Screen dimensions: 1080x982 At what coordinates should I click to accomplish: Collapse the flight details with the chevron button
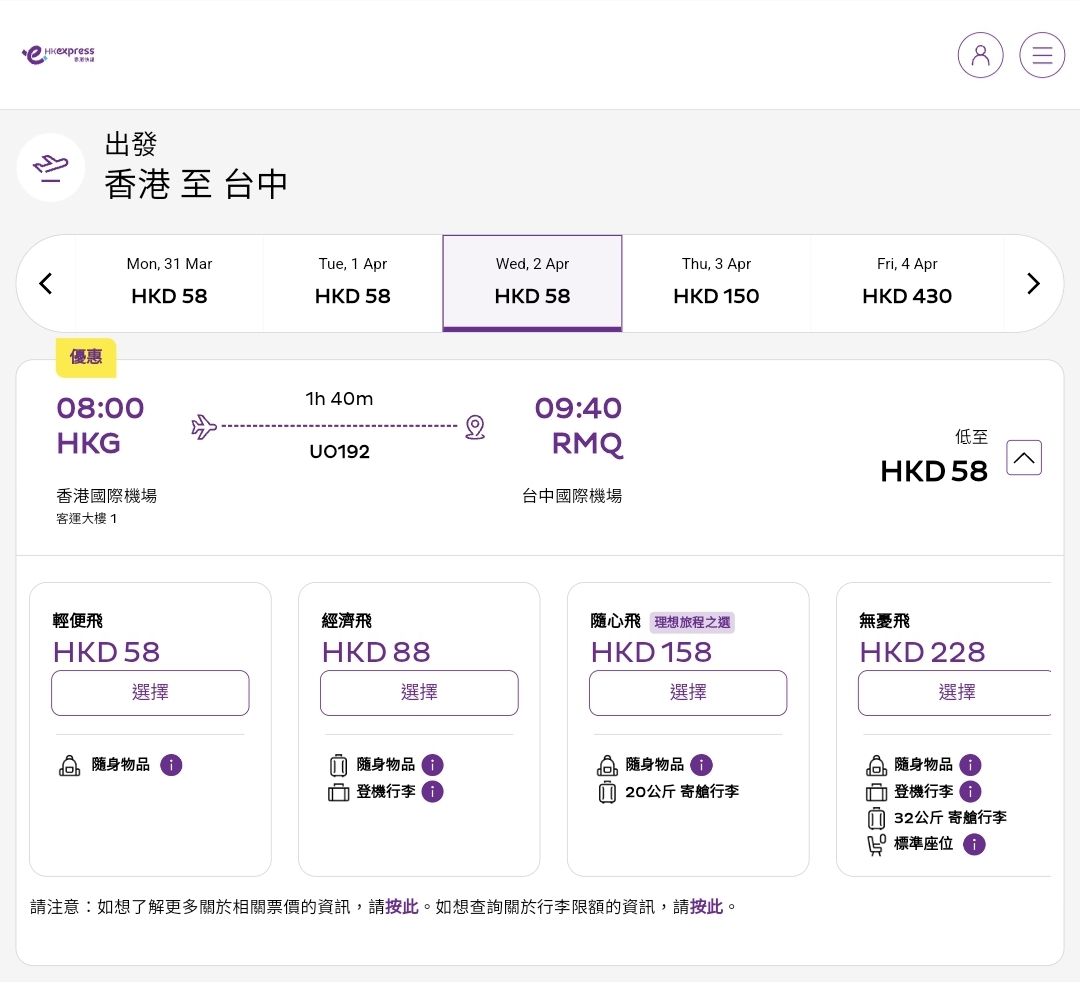[x=1023, y=457]
